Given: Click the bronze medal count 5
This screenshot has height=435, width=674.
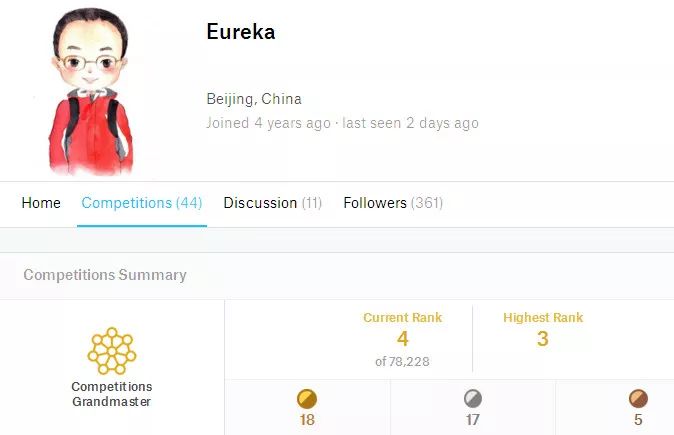Looking at the screenshot, I should [x=638, y=420].
